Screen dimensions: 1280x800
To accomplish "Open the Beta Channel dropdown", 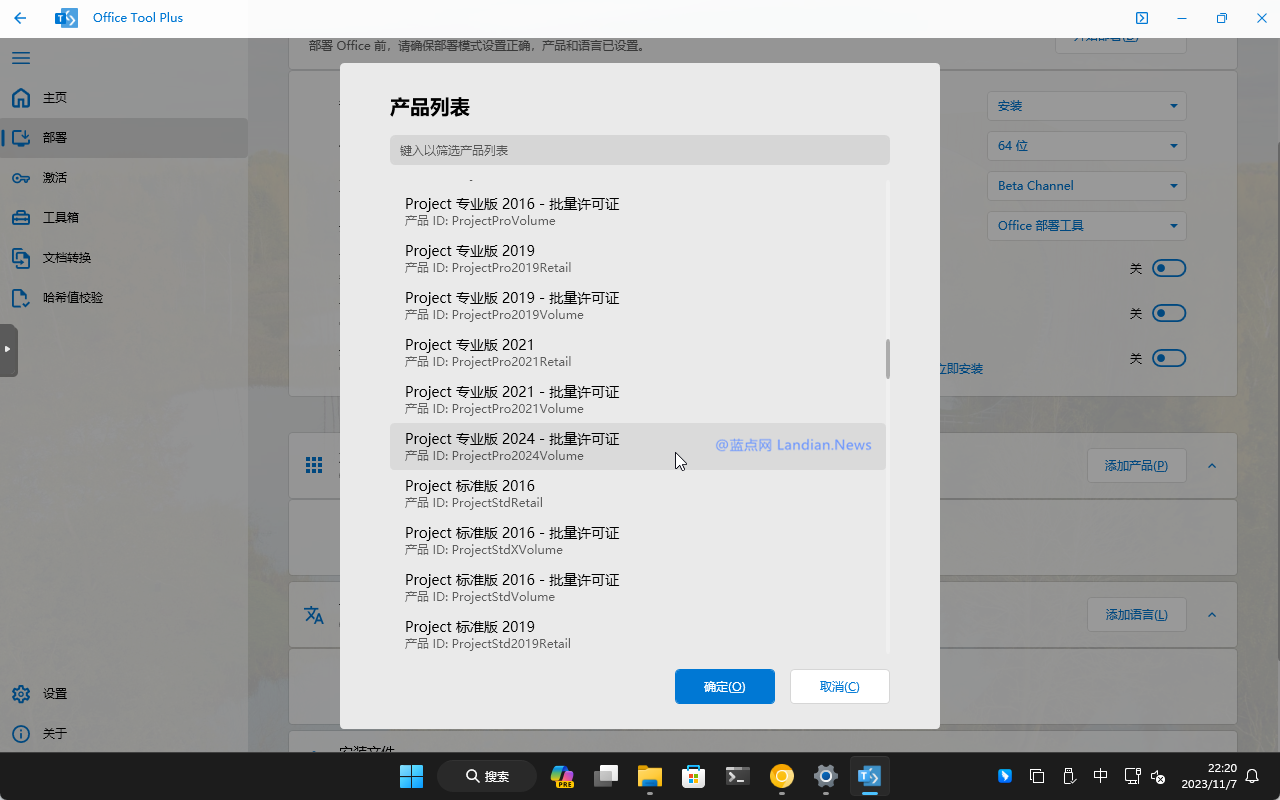I will point(1086,186).
